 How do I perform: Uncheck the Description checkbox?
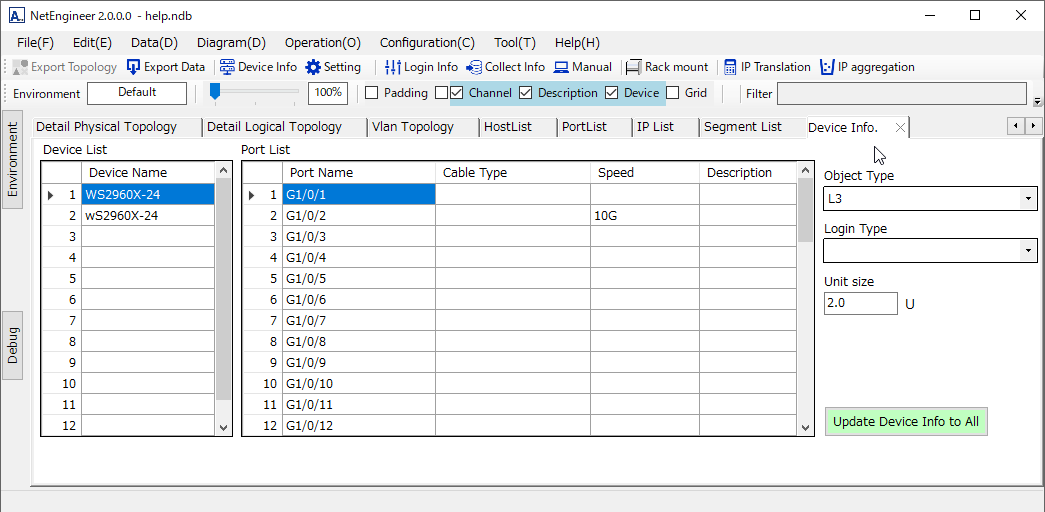pyautogui.click(x=525, y=93)
